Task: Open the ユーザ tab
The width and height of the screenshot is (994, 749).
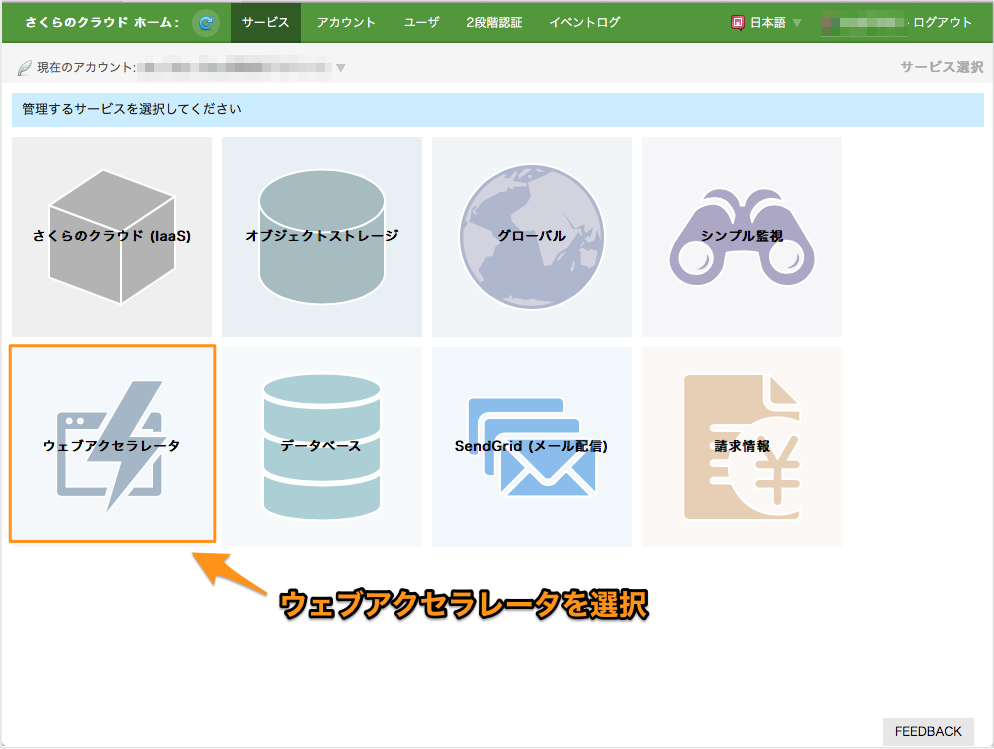Action: click(422, 23)
